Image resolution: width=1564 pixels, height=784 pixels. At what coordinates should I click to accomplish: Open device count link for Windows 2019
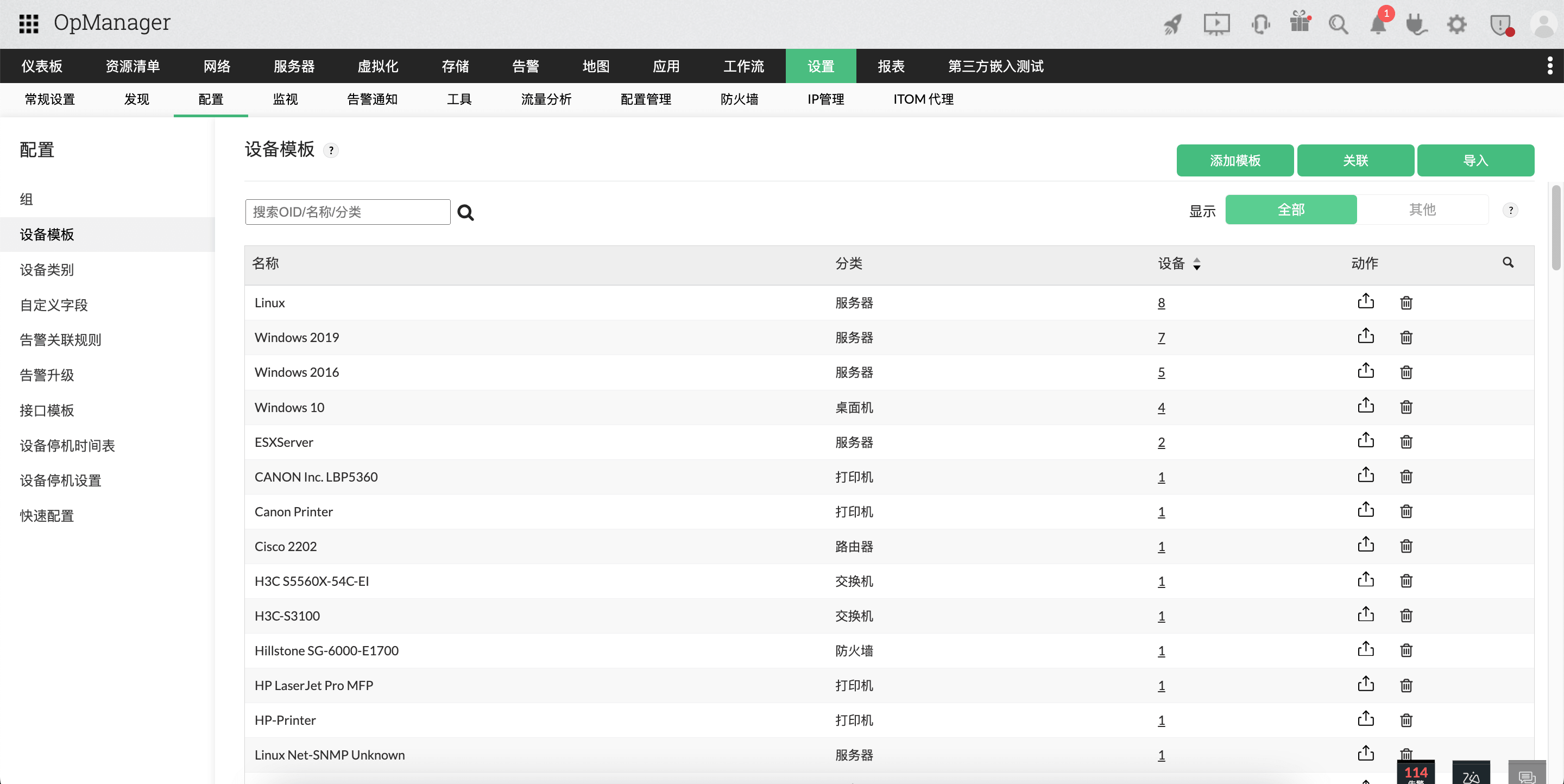1161,337
